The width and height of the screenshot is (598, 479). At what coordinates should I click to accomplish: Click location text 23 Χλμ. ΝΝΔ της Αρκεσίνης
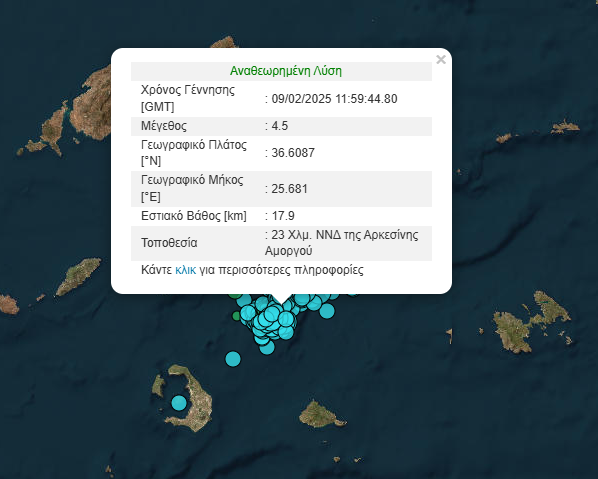[x=345, y=235]
